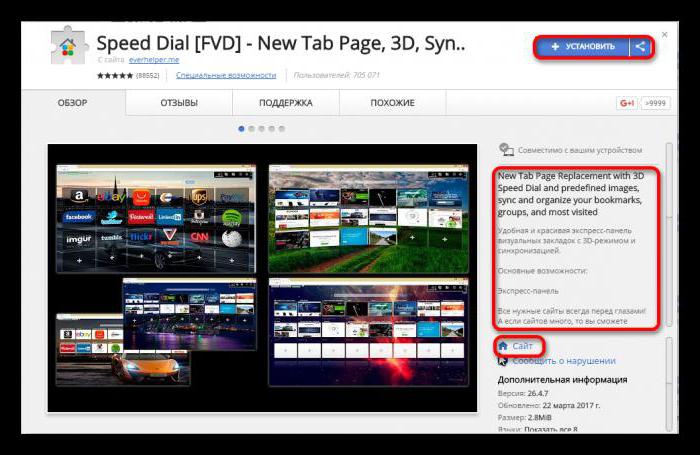Click the device compatibility check icon

click(x=506, y=150)
